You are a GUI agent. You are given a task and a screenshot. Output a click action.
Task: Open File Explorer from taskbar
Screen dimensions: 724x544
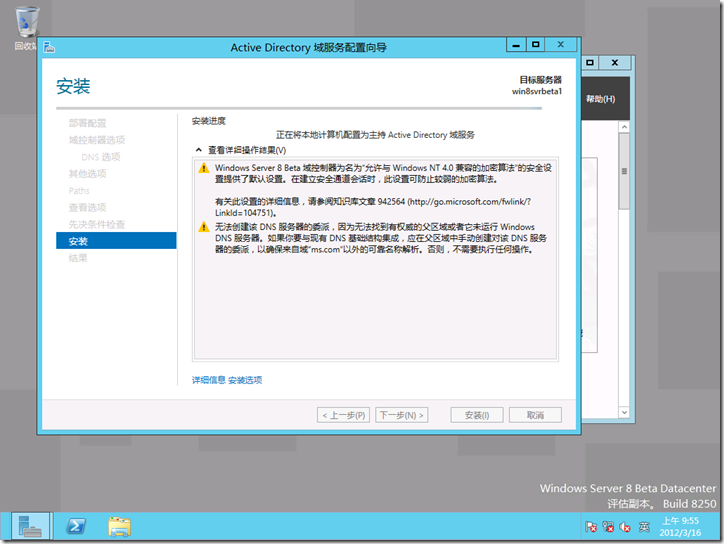120,526
